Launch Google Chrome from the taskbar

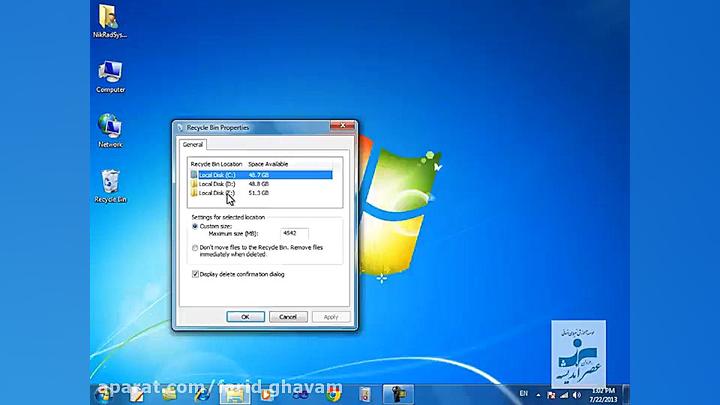click(x=334, y=394)
